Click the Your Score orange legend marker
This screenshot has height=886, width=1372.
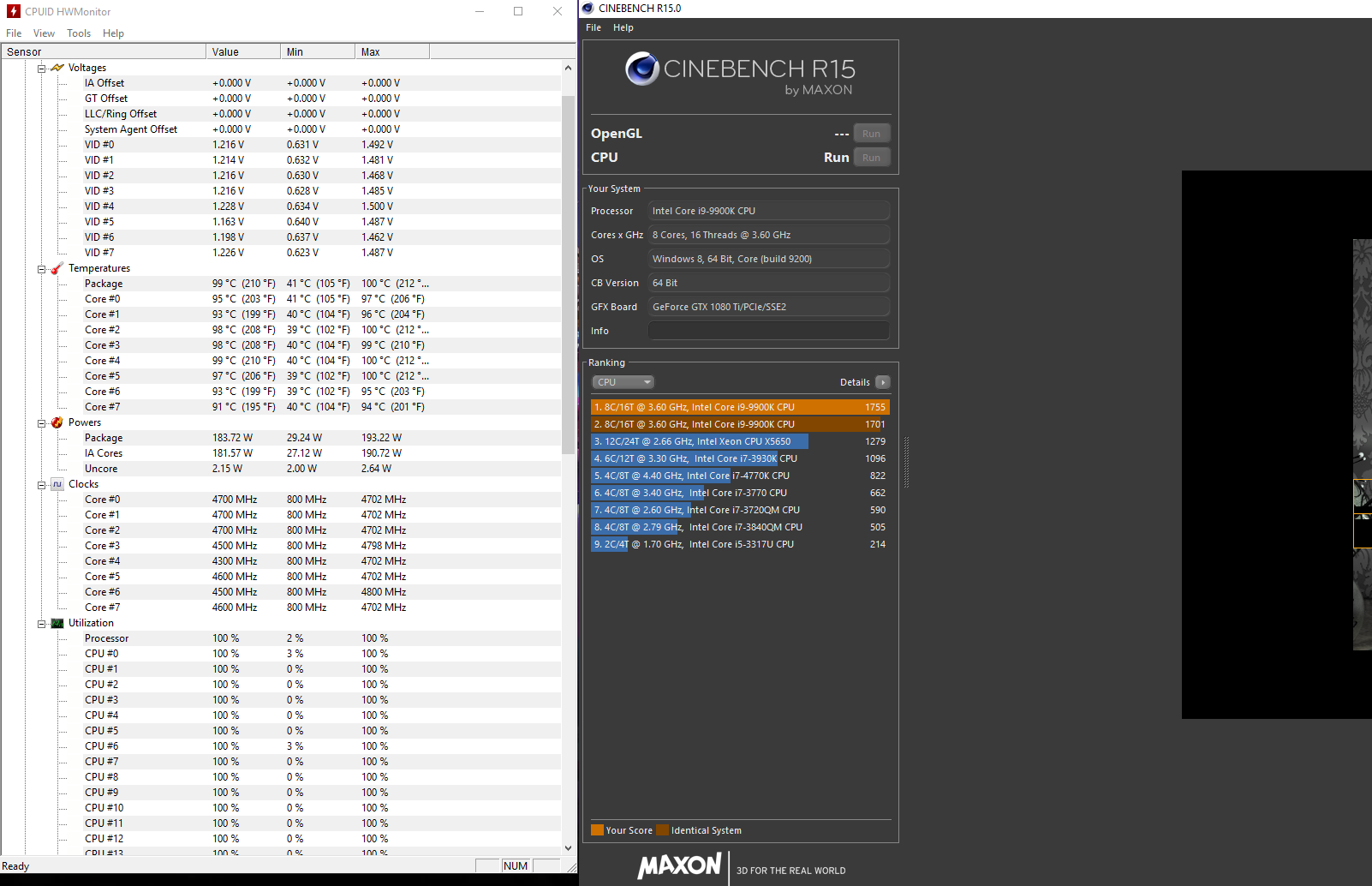click(597, 829)
